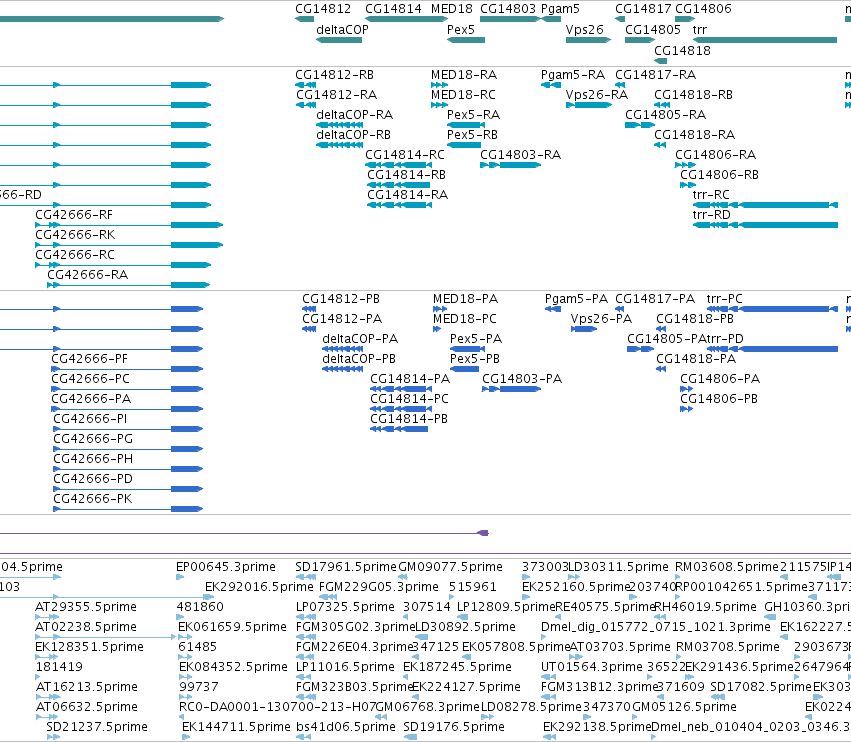Select the trr-PC protein label
The width and height of the screenshot is (851, 742).
point(725,299)
